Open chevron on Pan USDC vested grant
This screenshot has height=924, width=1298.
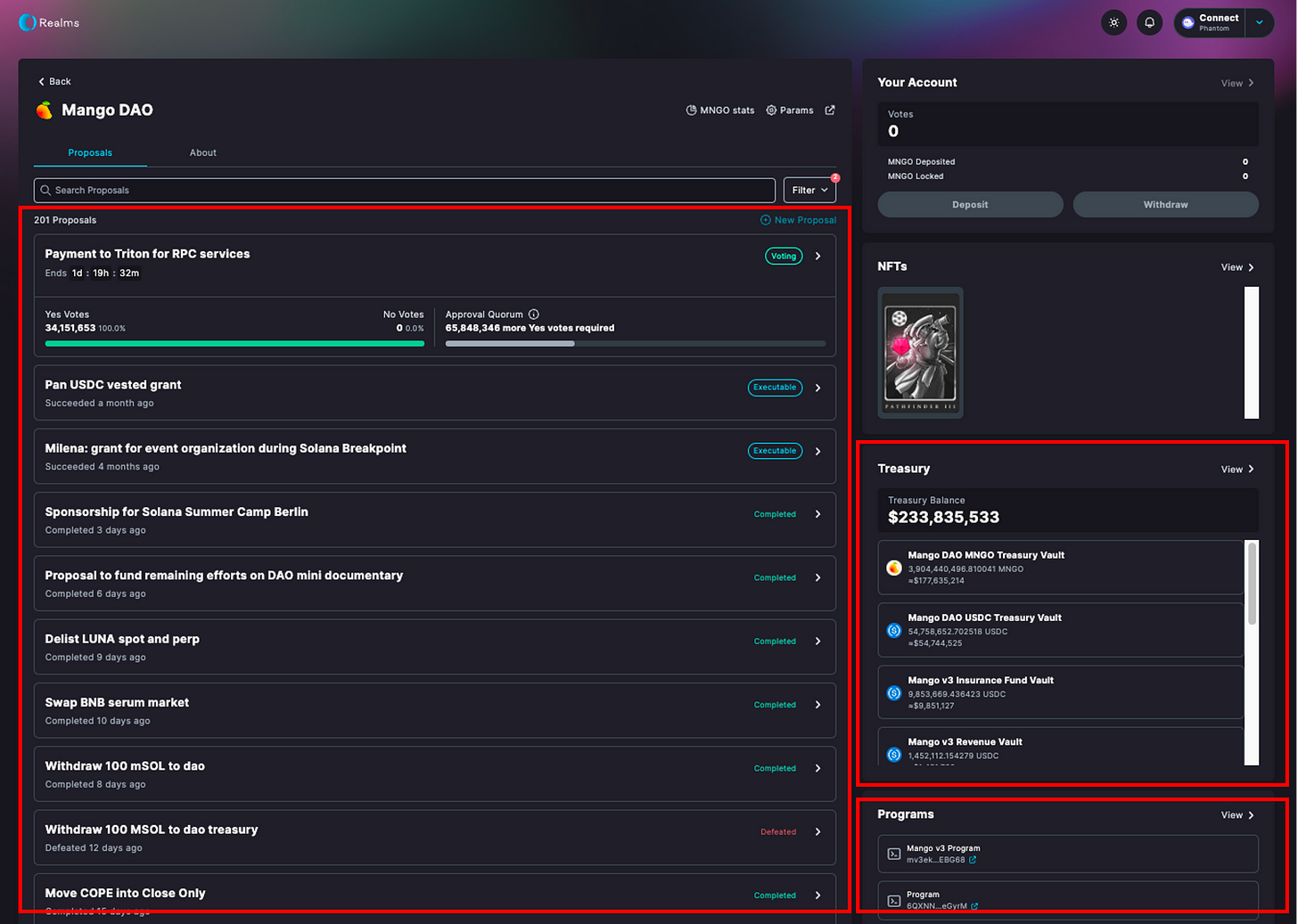point(817,388)
